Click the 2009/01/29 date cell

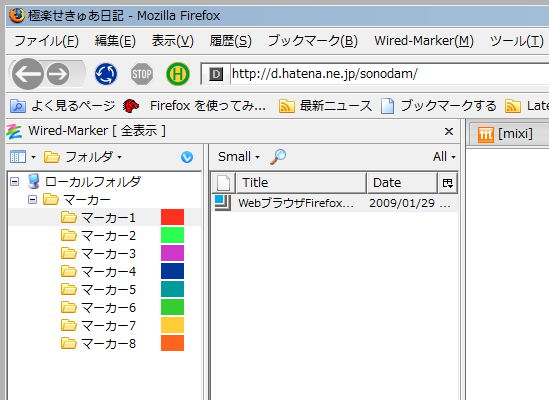pos(410,203)
